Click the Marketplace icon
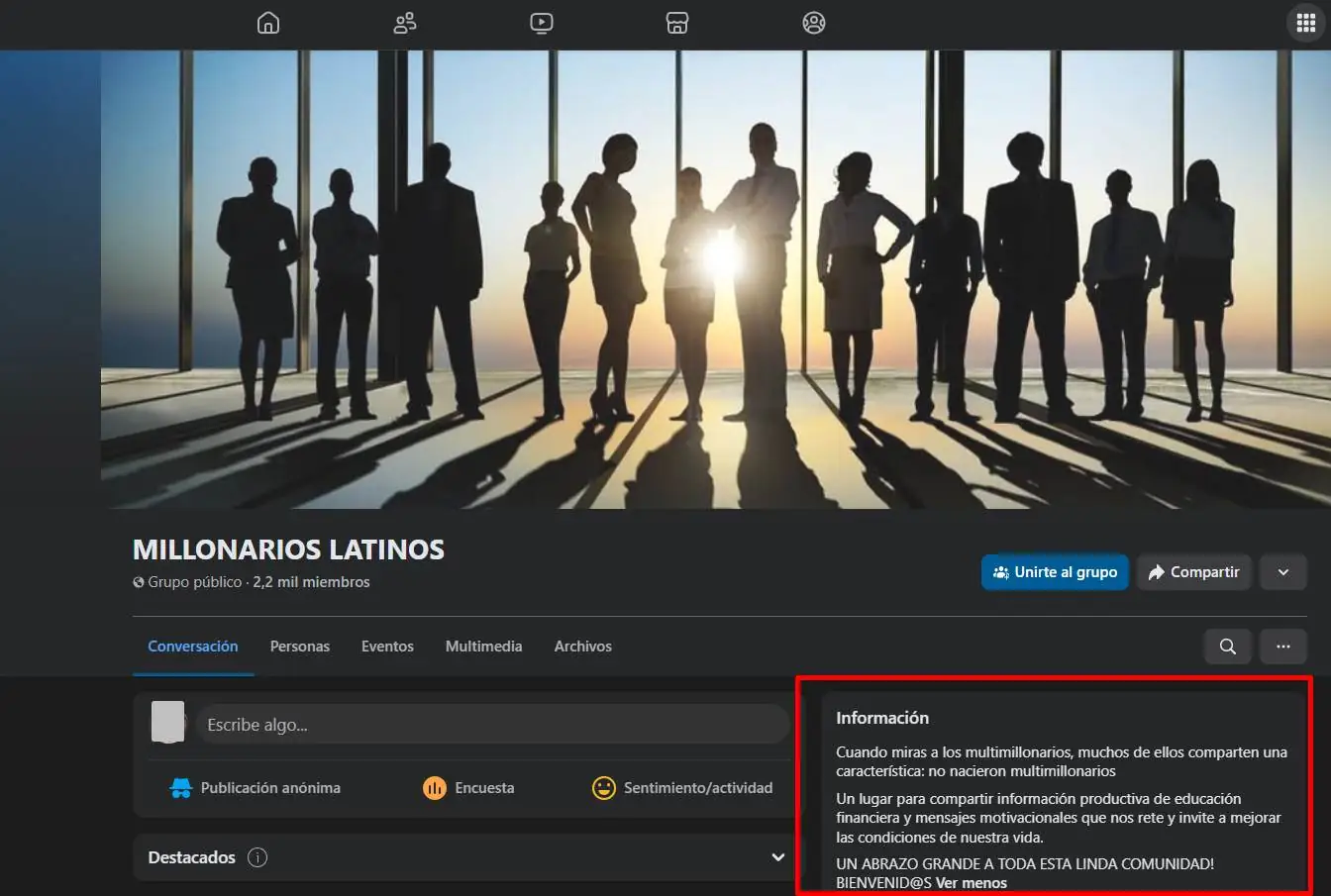This screenshot has height=896, width=1331. pos(677,23)
